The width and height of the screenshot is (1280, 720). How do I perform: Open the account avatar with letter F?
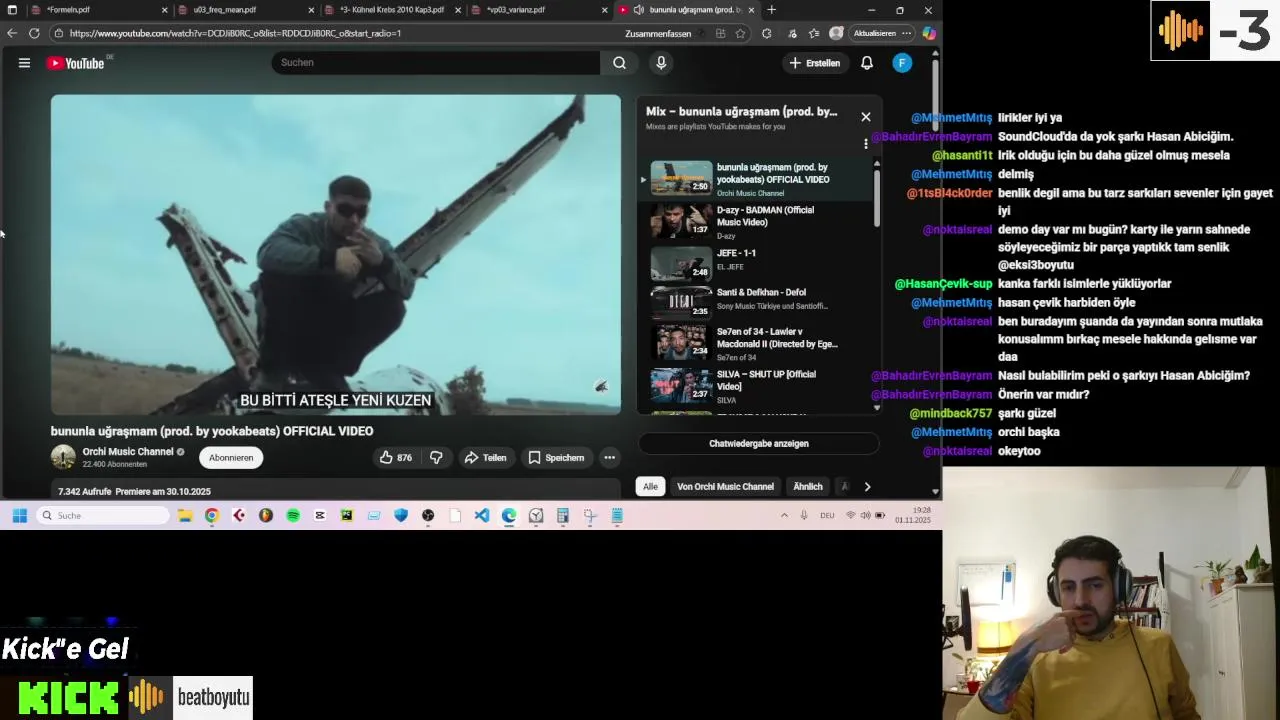(902, 63)
